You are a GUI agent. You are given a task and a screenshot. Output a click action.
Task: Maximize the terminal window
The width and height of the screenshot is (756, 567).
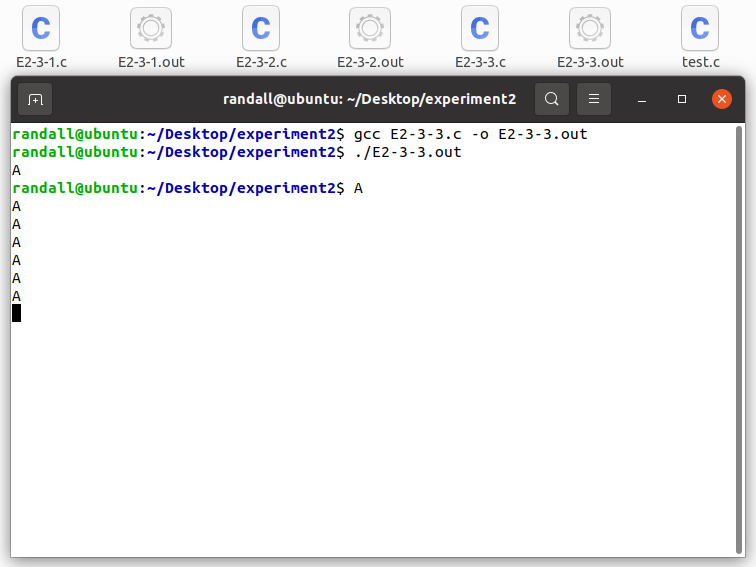coord(682,100)
